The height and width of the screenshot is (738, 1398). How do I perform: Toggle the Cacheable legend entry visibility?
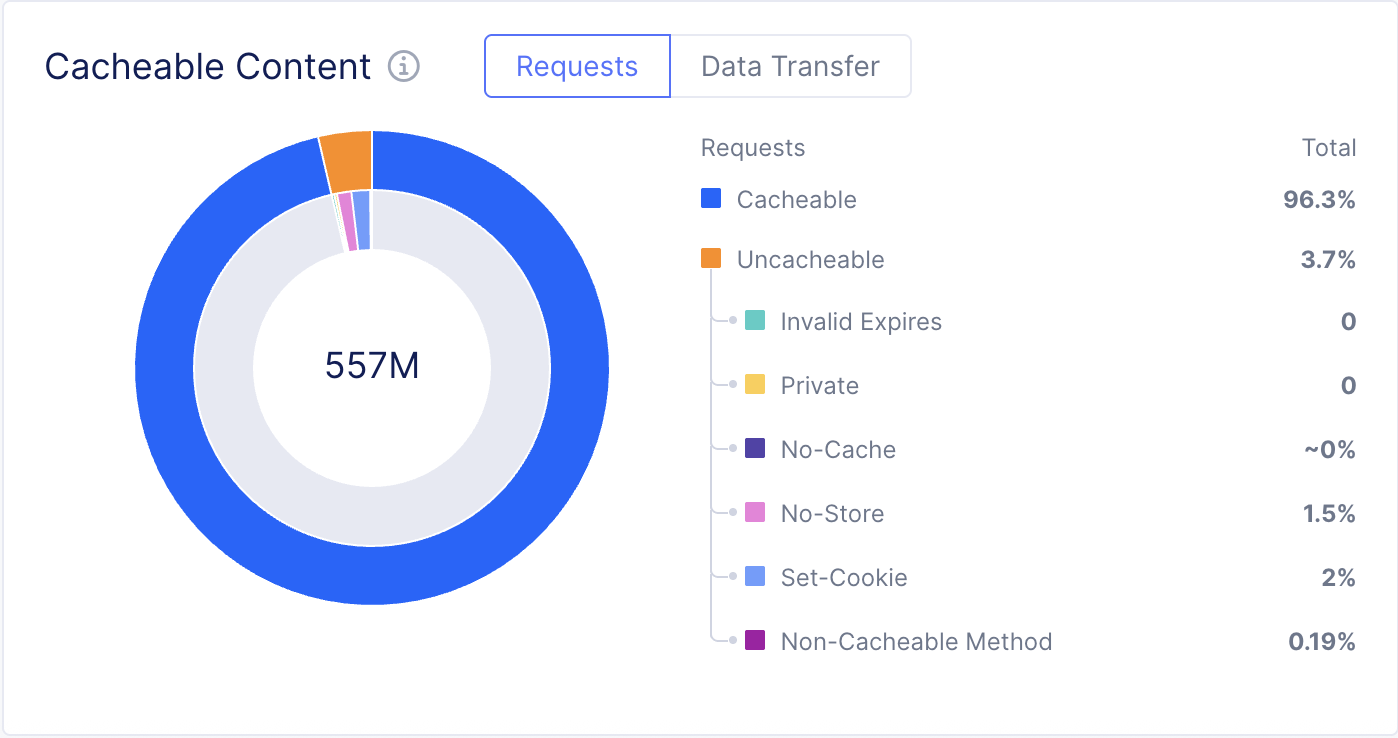795,199
